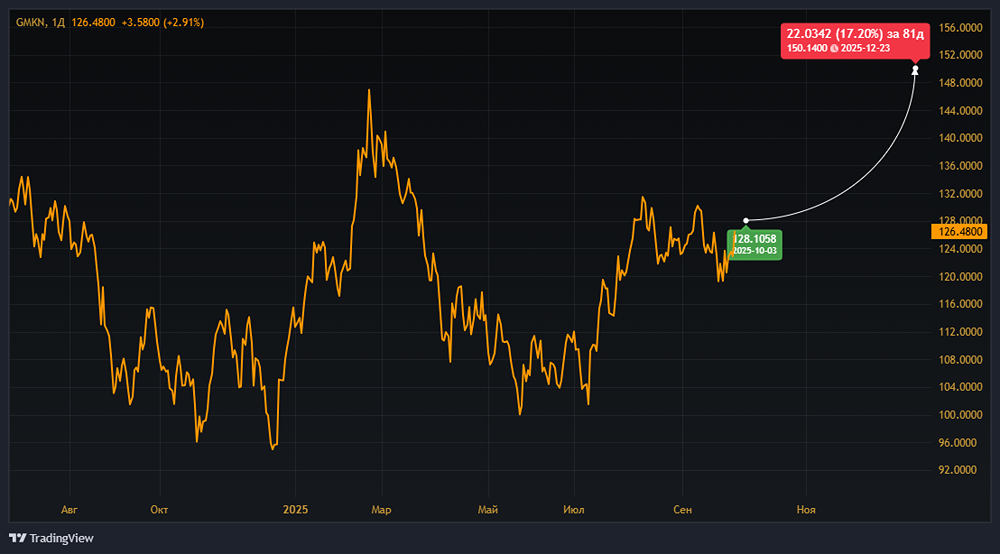Click the Сен time axis label

(682, 510)
